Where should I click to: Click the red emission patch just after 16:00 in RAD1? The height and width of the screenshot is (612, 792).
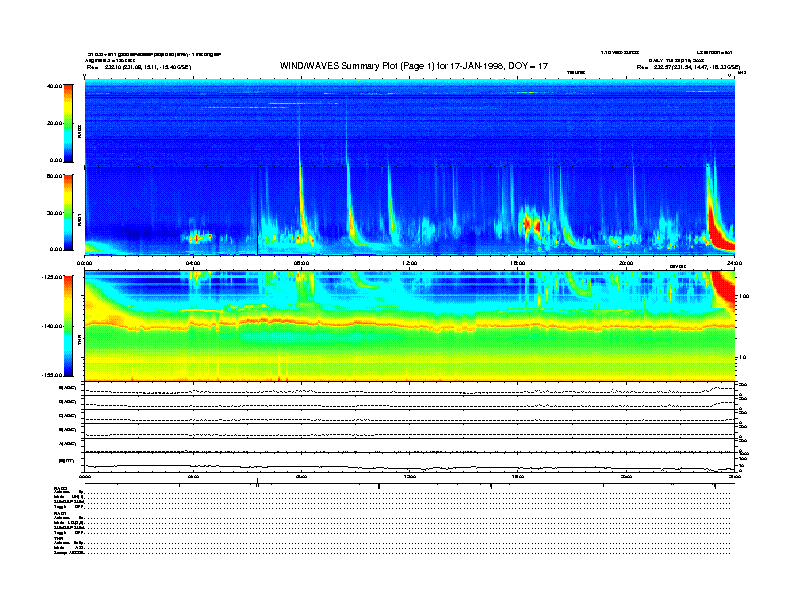pyautogui.click(x=530, y=224)
